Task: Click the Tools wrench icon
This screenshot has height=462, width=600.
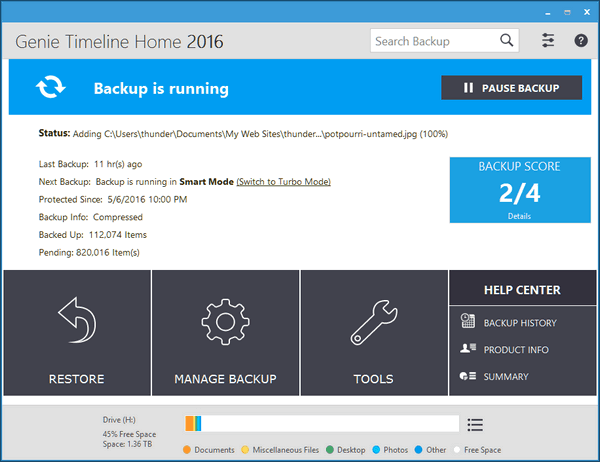Action: click(x=374, y=322)
